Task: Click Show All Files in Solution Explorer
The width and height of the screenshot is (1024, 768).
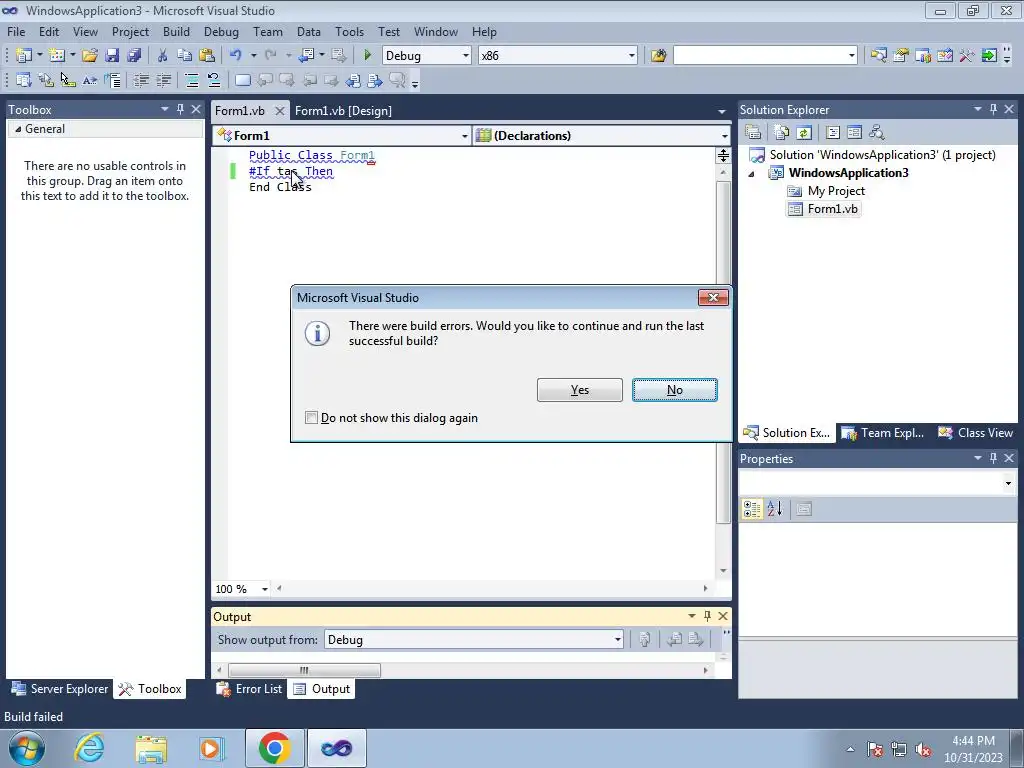Action: [x=781, y=133]
